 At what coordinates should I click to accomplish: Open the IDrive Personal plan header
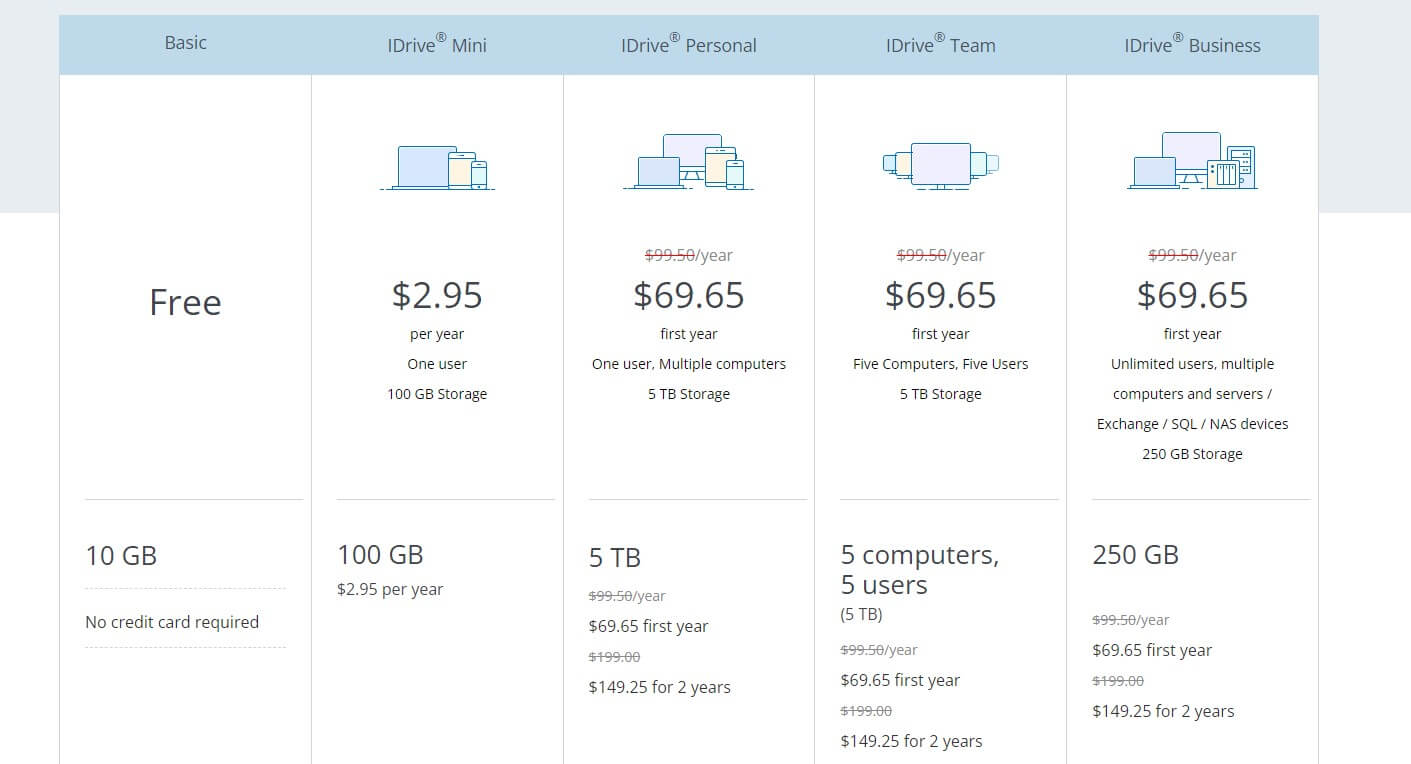tap(689, 45)
